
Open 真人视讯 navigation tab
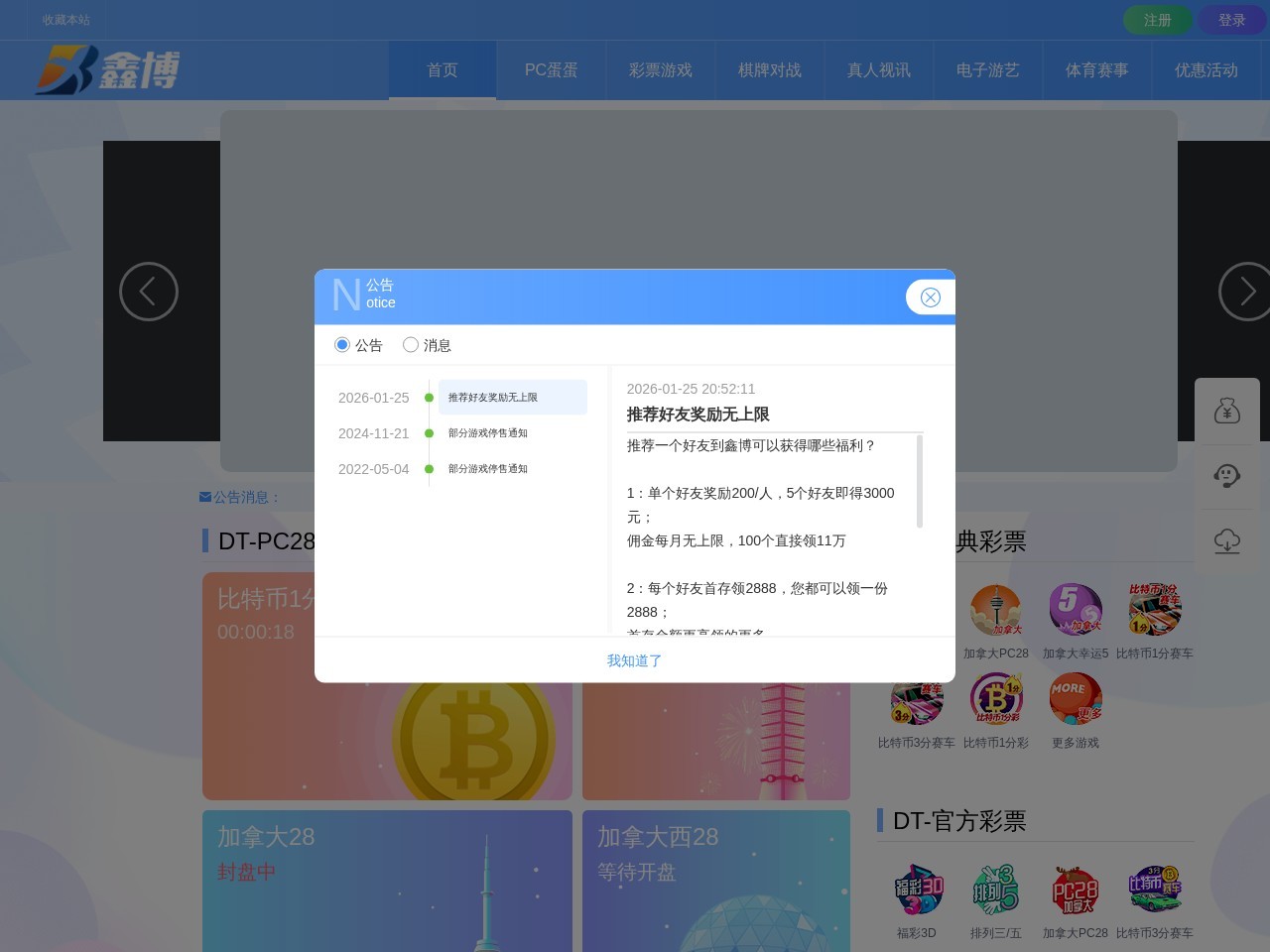[x=879, y=70]
